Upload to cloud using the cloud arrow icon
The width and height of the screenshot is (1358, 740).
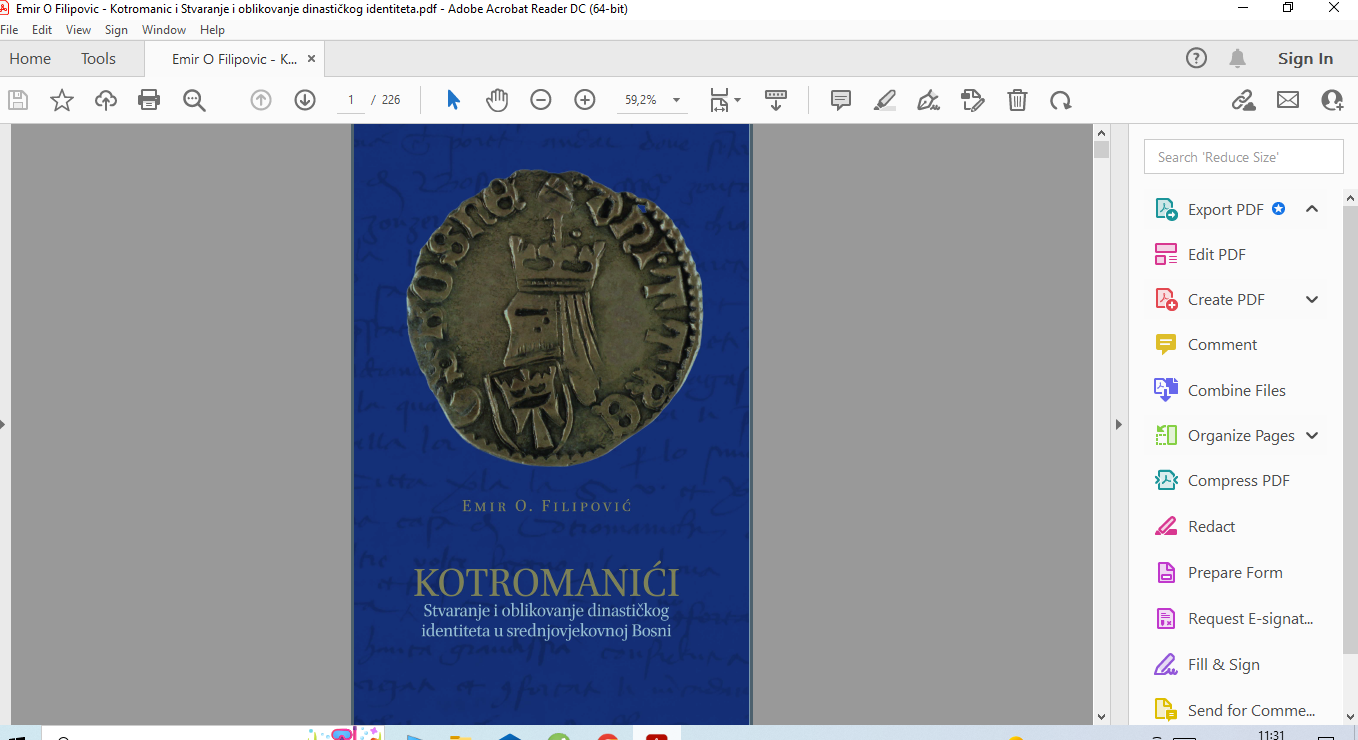(106, 100)
